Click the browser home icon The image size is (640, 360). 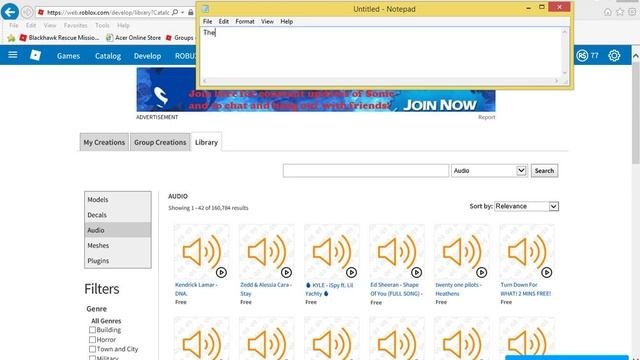607,12
